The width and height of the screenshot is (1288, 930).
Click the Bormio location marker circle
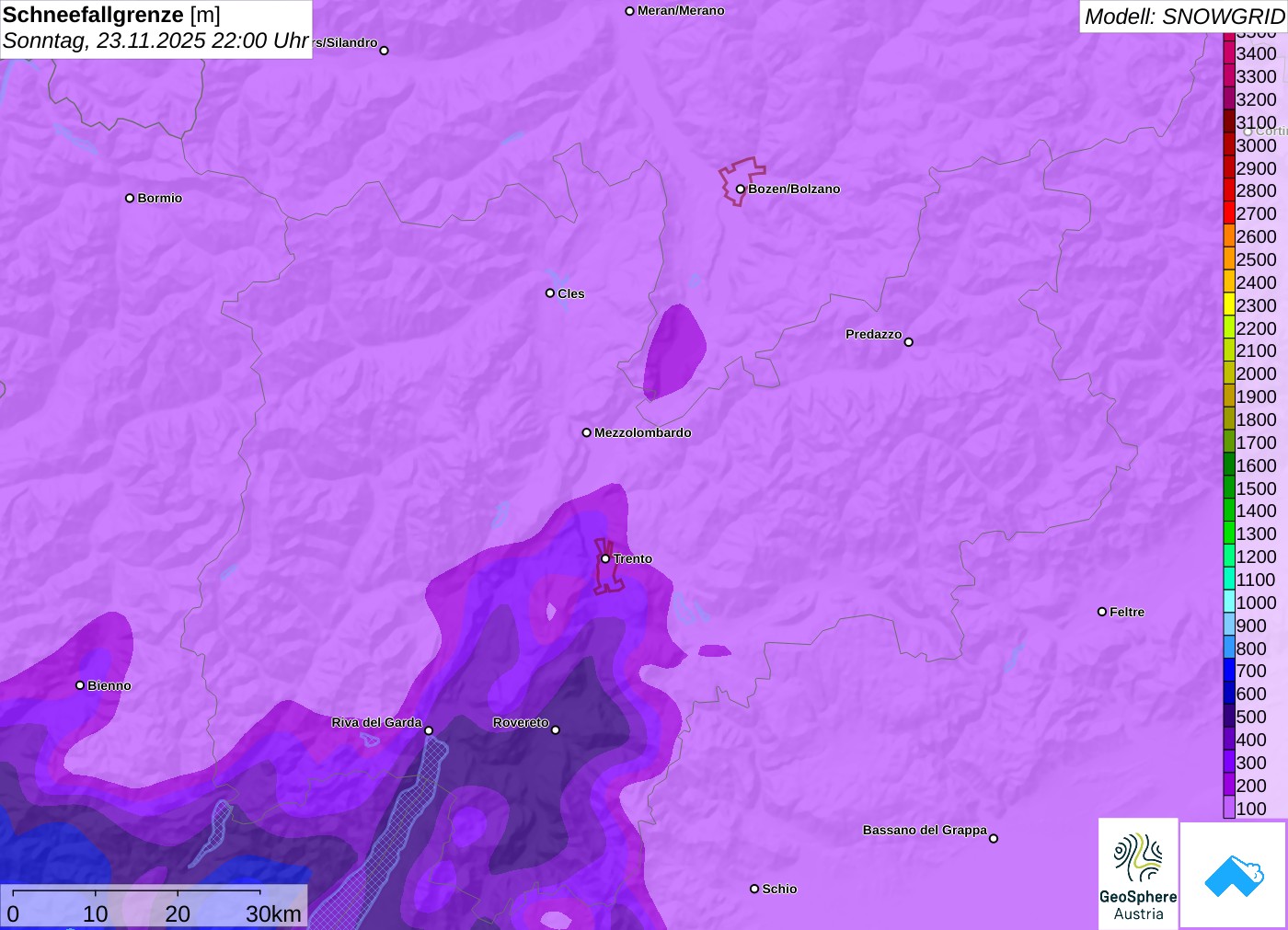[x=130, y=198]
